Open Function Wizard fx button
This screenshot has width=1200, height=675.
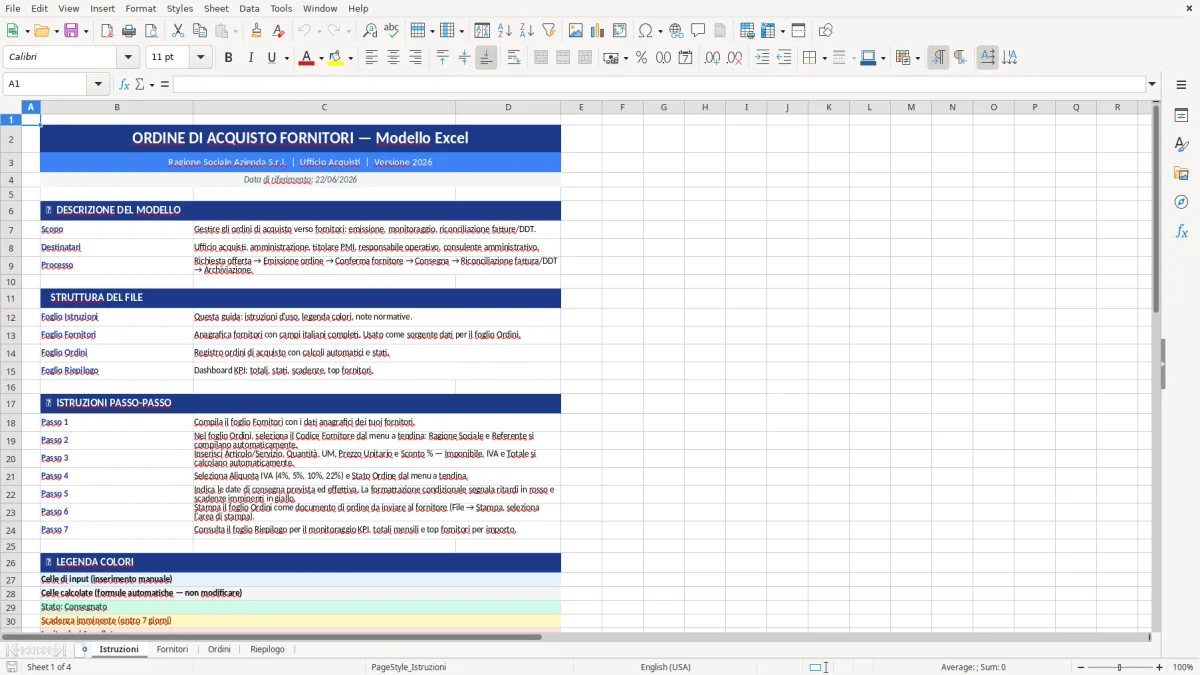point(124,84)
